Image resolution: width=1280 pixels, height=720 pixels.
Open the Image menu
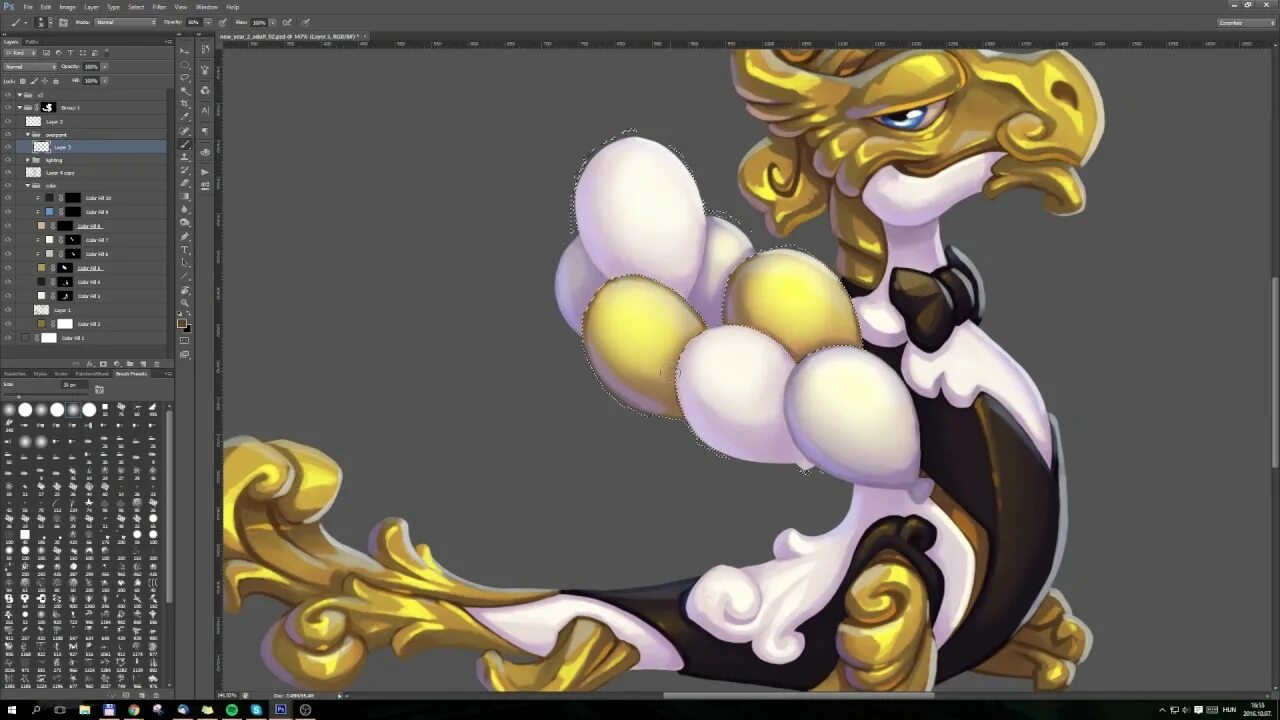point(68,7)
